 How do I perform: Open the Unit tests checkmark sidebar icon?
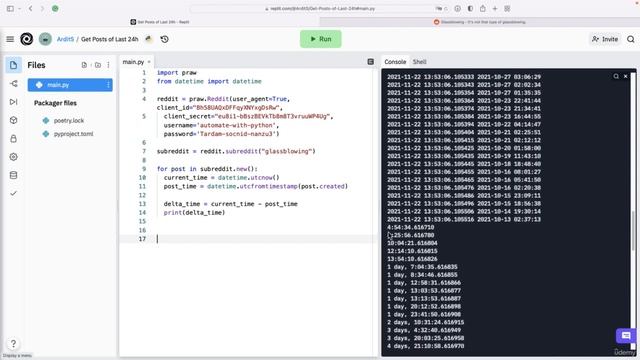click(x=13, y=193)
